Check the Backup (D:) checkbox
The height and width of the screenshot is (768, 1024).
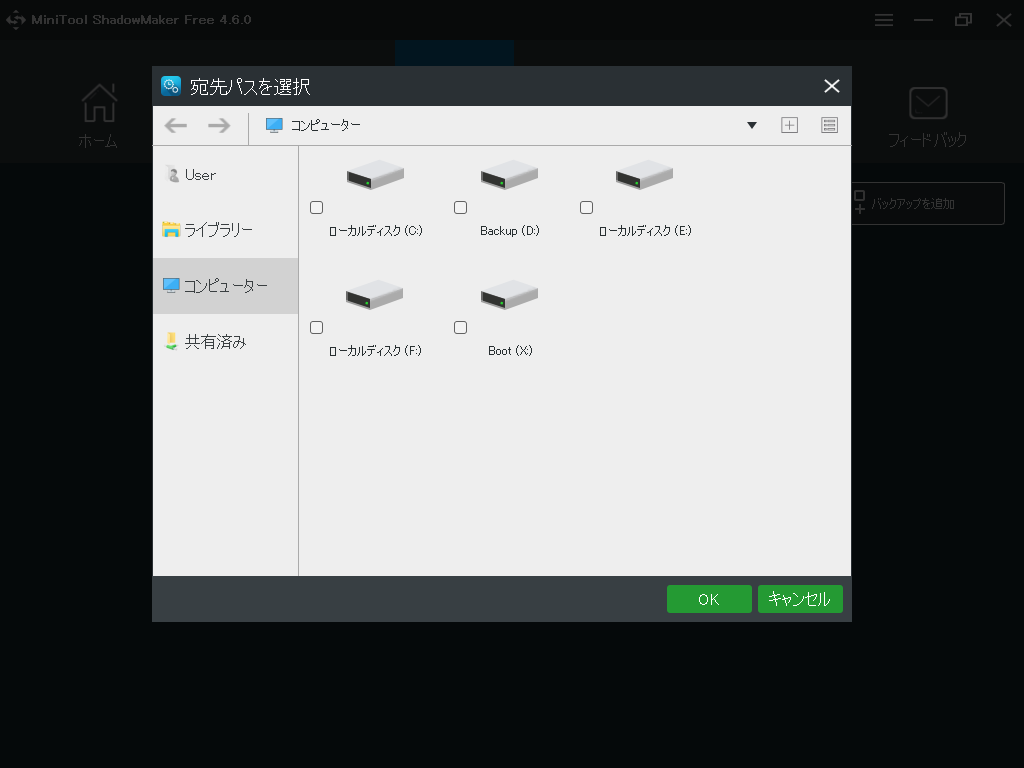tap(460, 208)
